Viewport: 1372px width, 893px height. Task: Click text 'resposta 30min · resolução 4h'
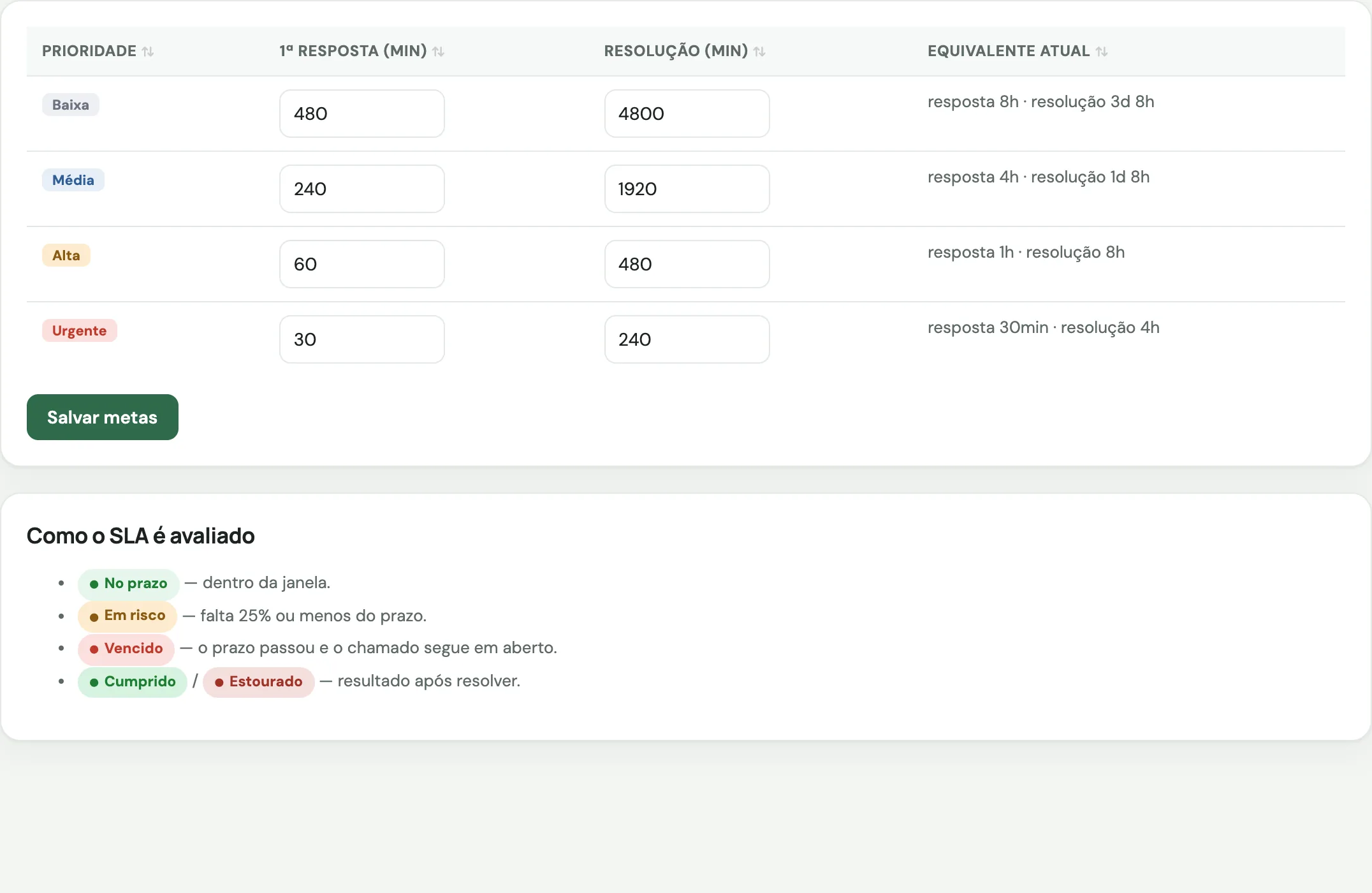[x=1044, y=327]
